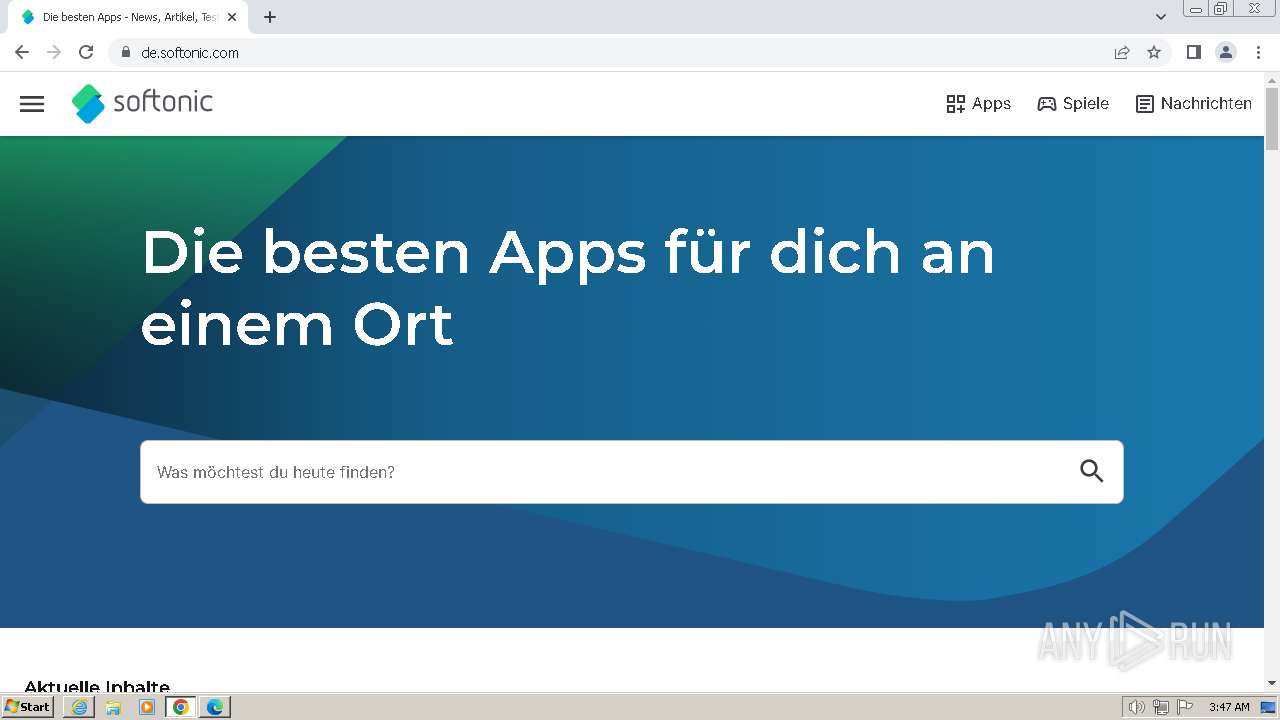Open the Nachrichten section
The image size is (1280, 720).
click(x=1193, y=104)
